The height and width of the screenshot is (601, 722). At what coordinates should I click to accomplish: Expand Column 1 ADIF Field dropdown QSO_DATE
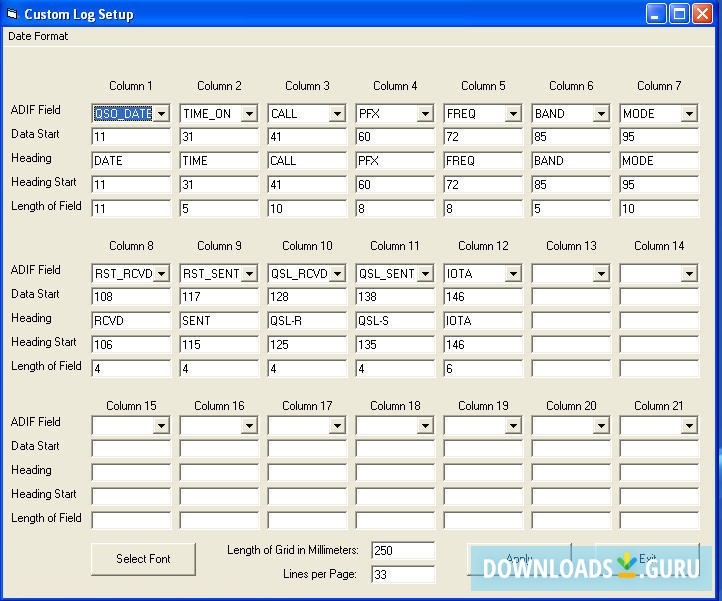[162, 113]
